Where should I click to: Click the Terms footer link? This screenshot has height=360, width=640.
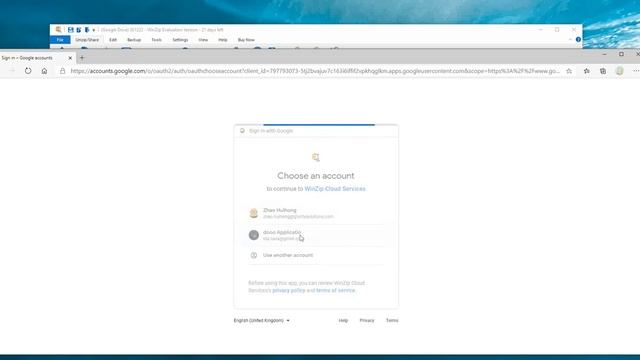[392, 320]
